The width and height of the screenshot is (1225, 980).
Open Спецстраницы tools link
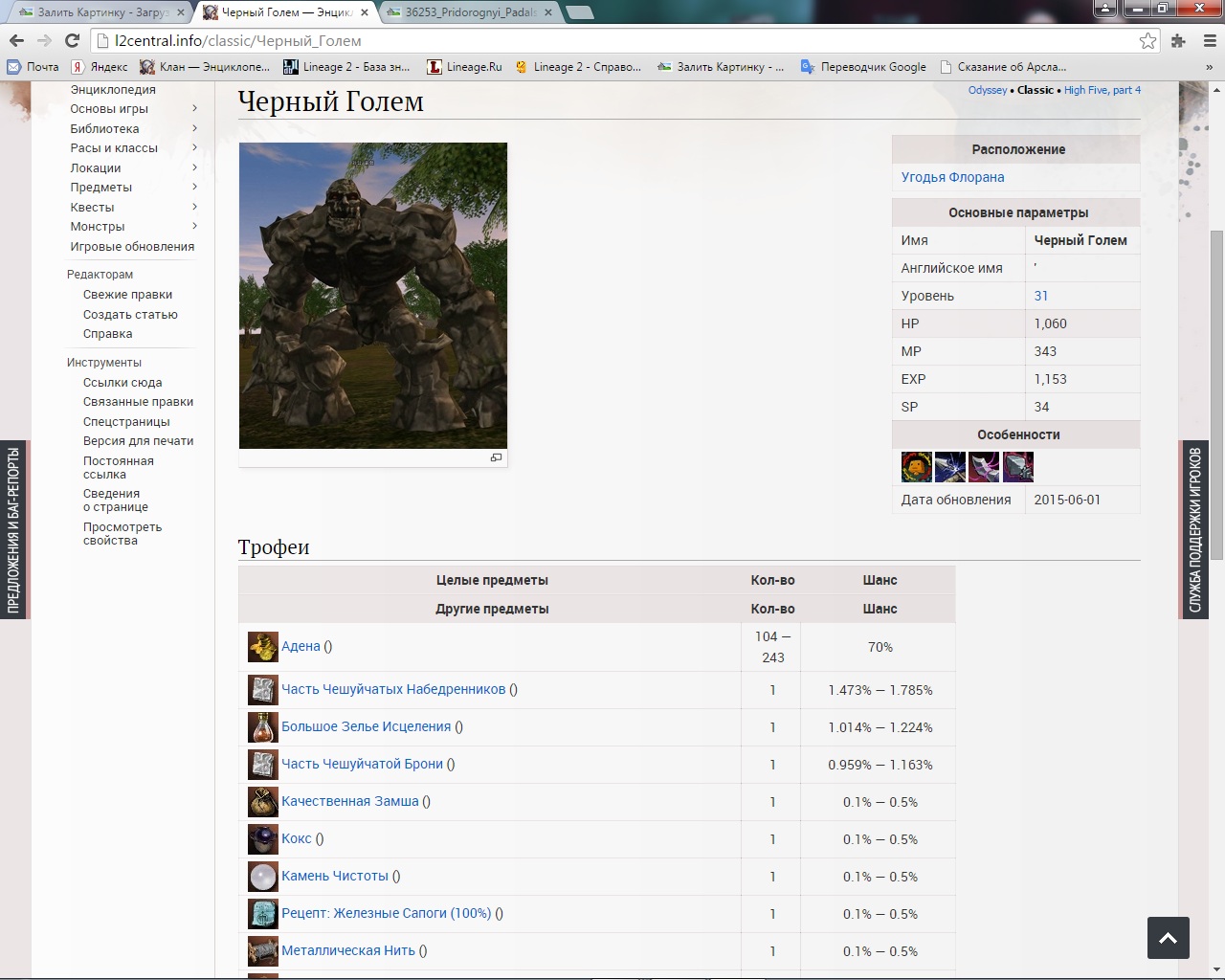[126, 422]
